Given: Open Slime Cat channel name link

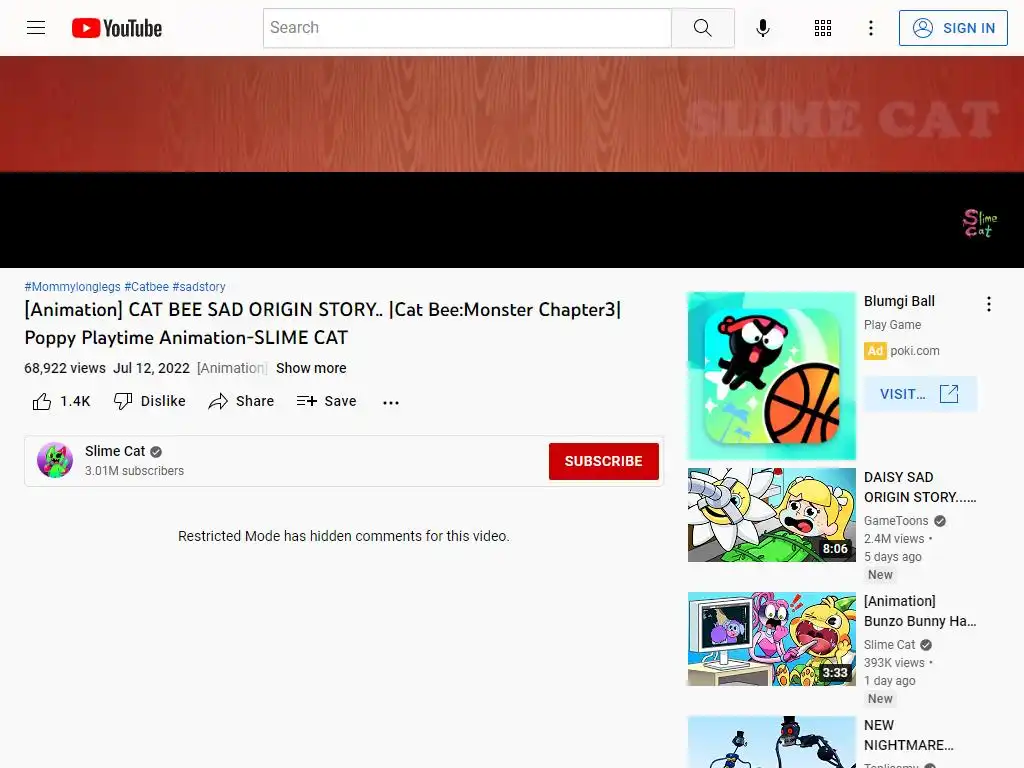Looking at the screenshot, I should coord(115,451).
